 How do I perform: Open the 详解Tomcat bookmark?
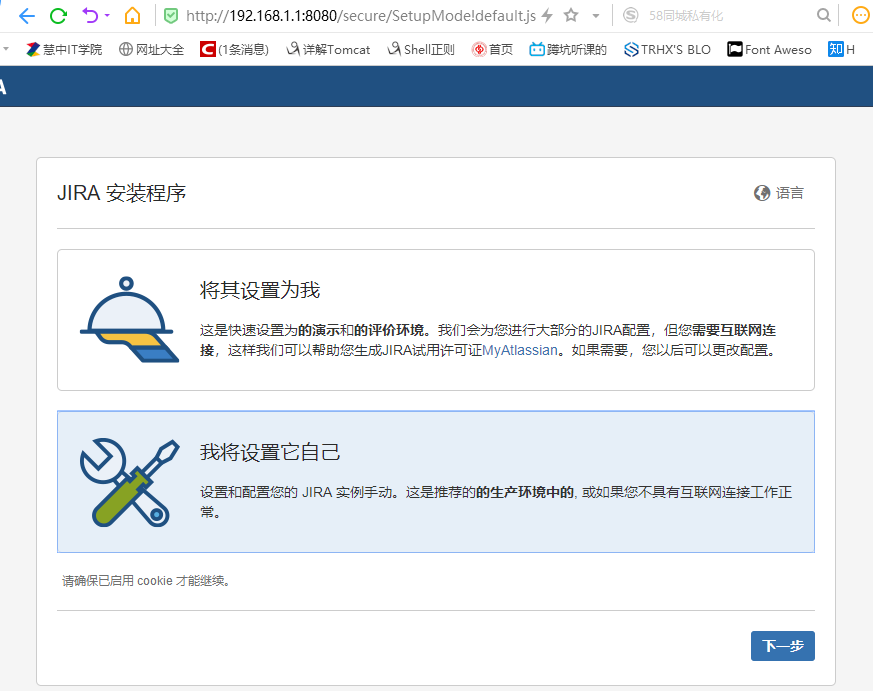328,50
